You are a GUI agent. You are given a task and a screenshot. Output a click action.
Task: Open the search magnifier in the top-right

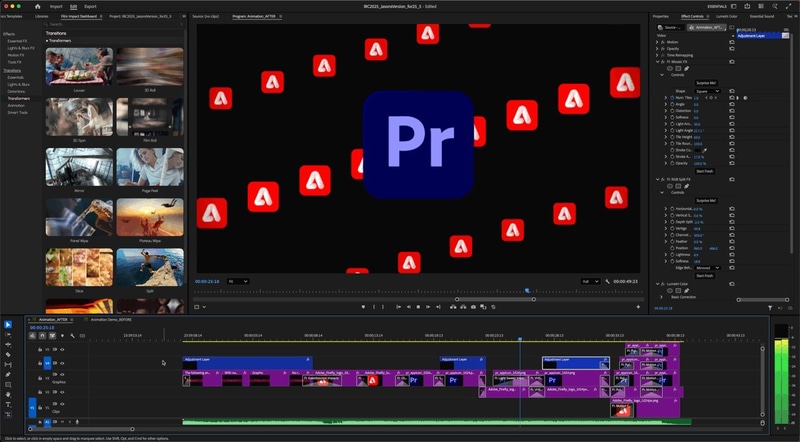click(x=774, y=6)
